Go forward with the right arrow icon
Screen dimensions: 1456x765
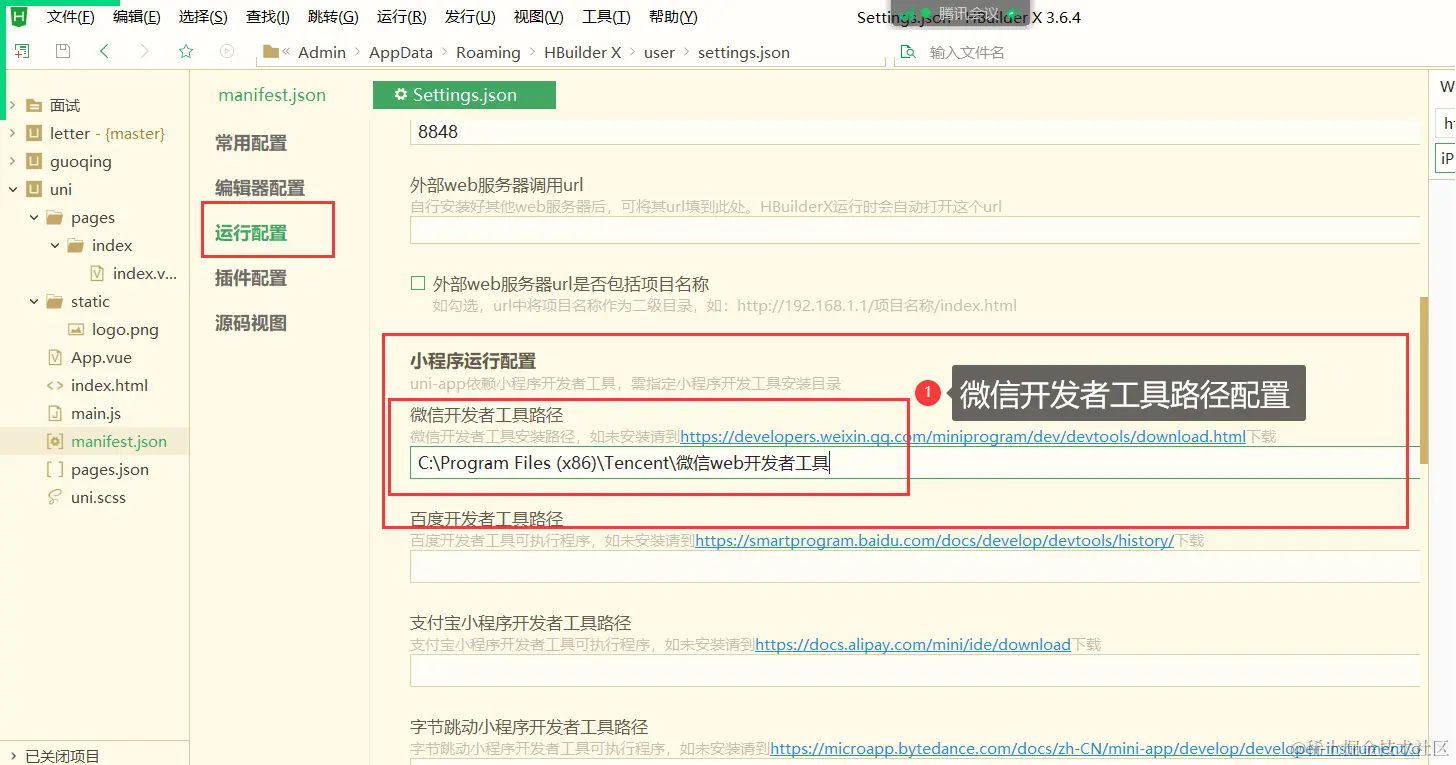click(x=145, y=51)
